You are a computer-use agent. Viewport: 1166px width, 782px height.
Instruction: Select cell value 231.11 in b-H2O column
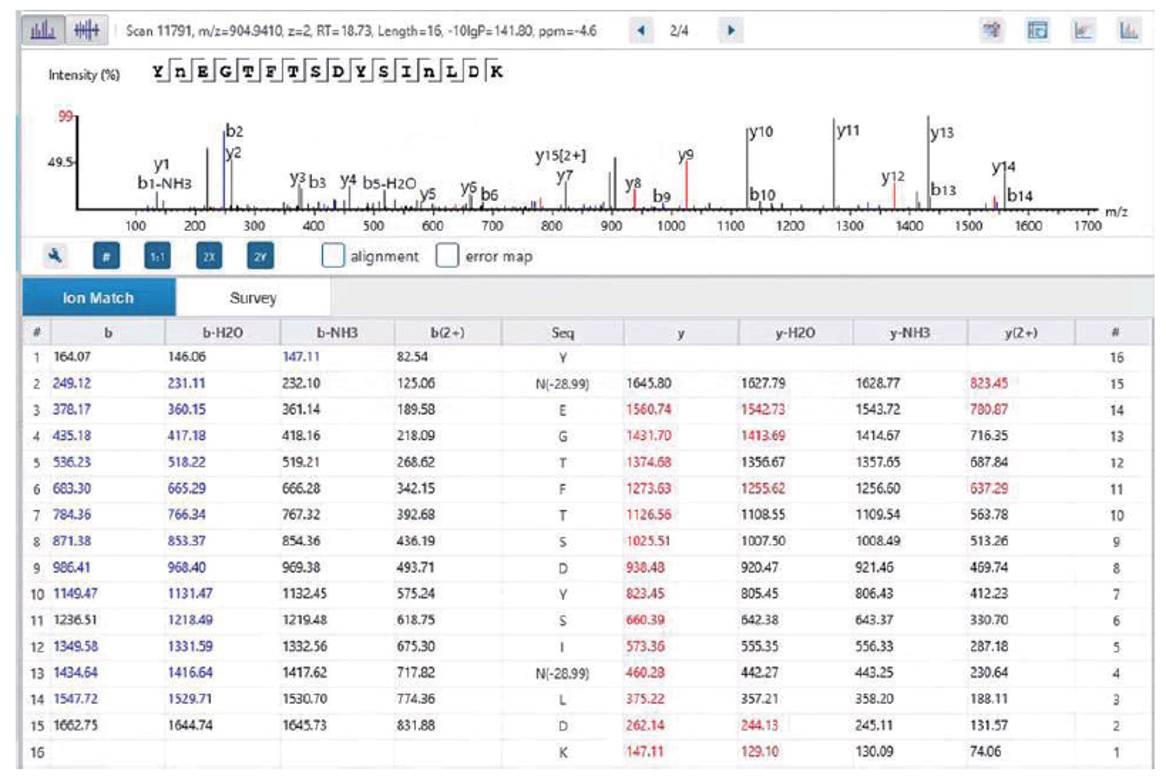click(187, 383)
